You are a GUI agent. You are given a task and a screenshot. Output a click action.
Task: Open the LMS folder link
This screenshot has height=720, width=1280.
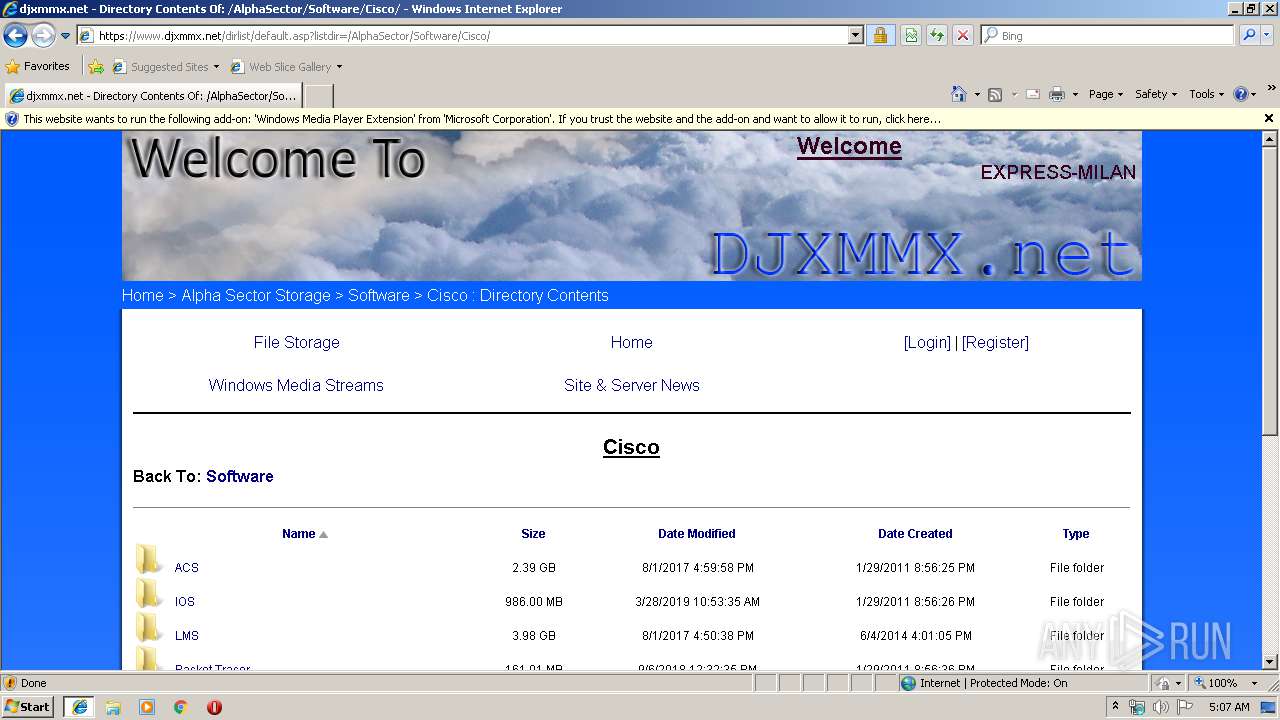pyautogui.click(x=187, y=636)
